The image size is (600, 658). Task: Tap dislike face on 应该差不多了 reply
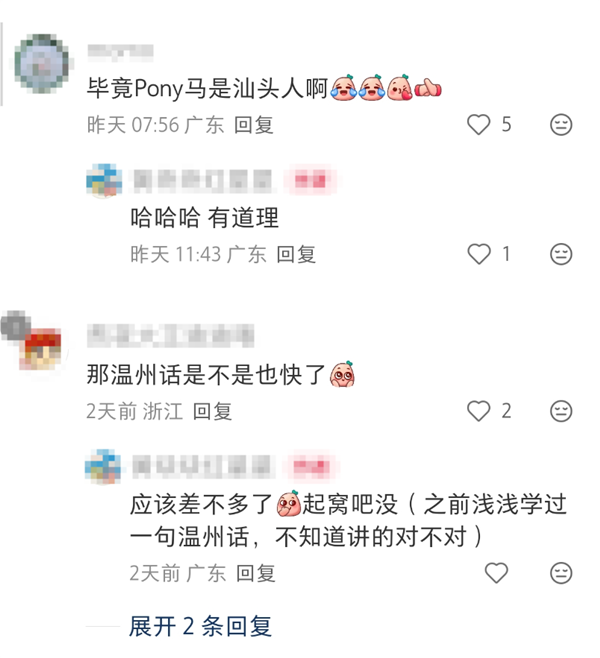561,573
